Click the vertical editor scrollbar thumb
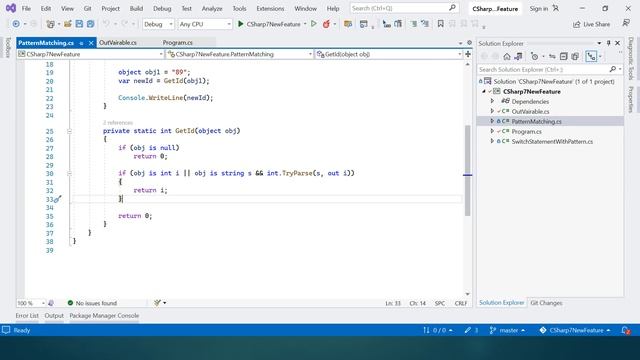This screenshot has height=360, width=640. [467, 171]
